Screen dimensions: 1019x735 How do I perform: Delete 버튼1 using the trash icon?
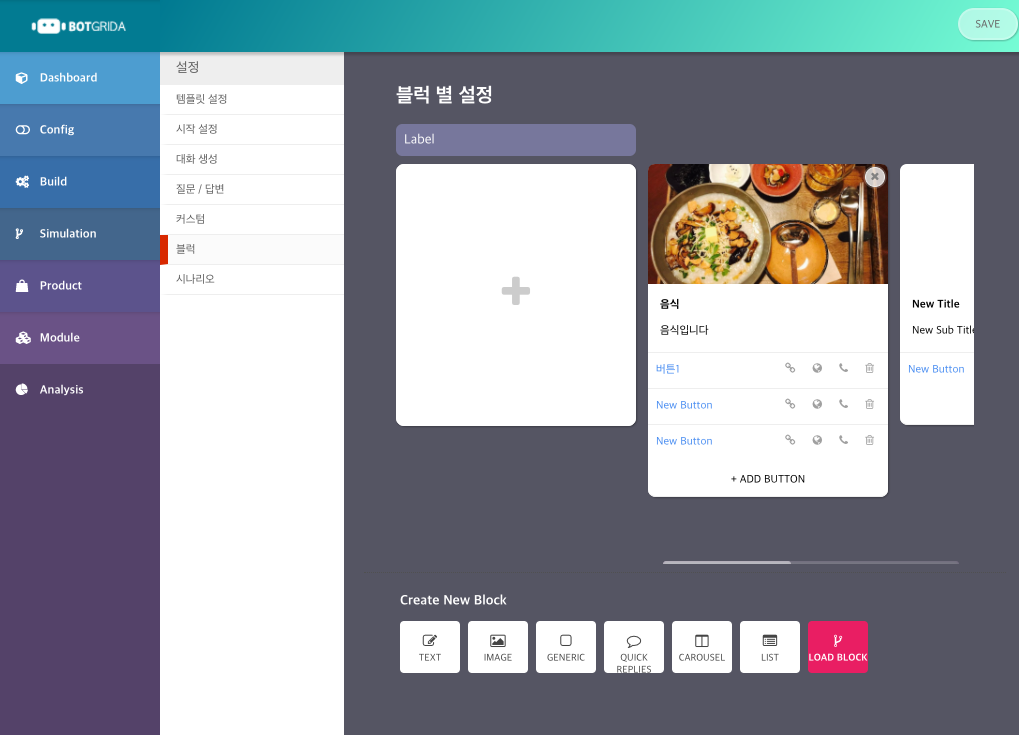click(x=869, y=368)
